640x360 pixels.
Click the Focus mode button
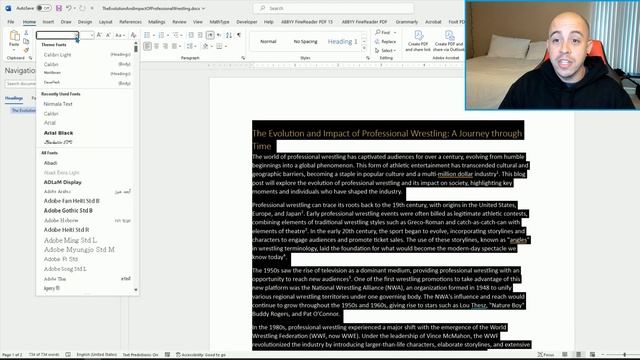click(x=546, y=355)
